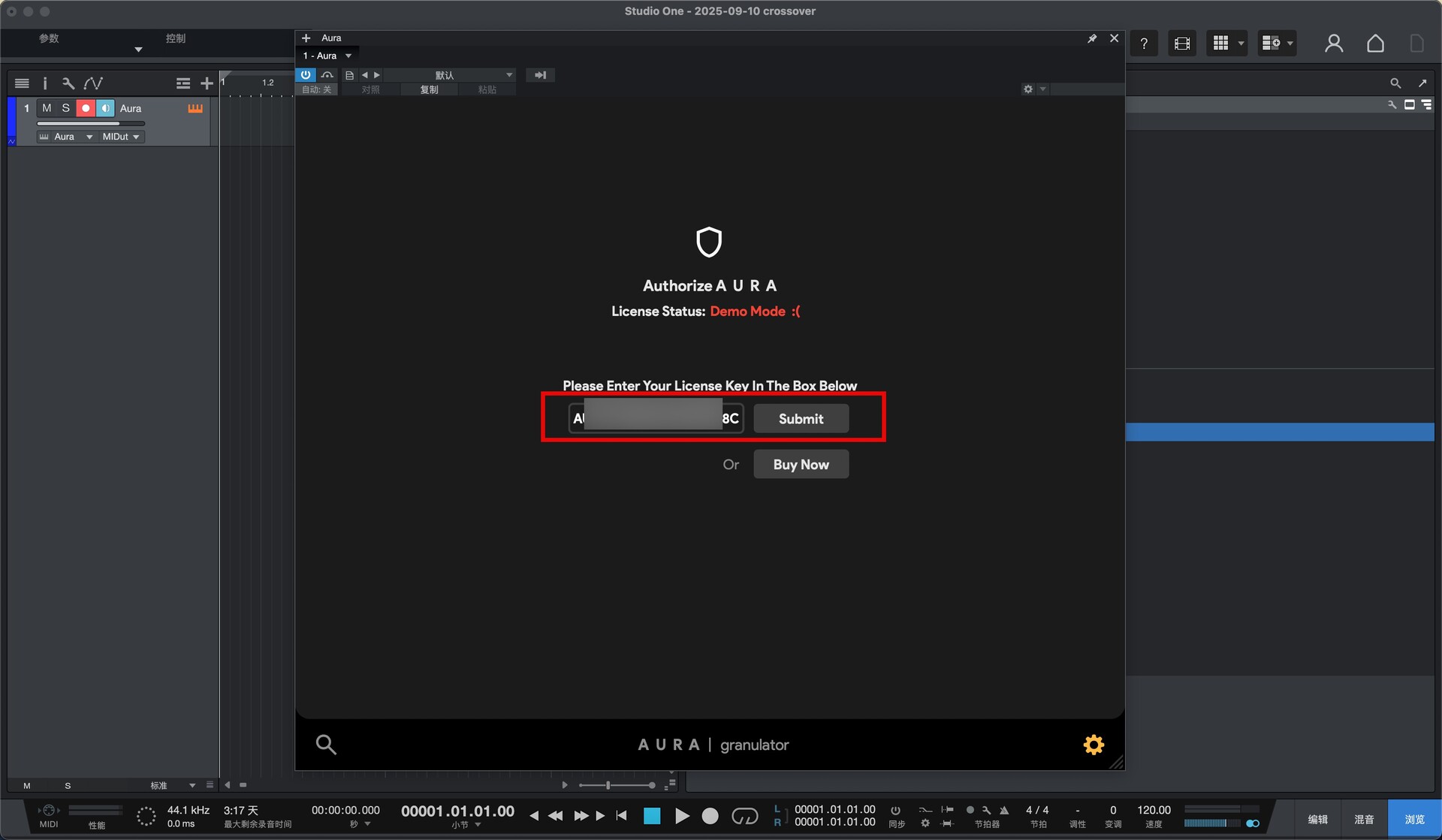Open the grid layout button
The image size is (1442, 840).
(1221, 44)
